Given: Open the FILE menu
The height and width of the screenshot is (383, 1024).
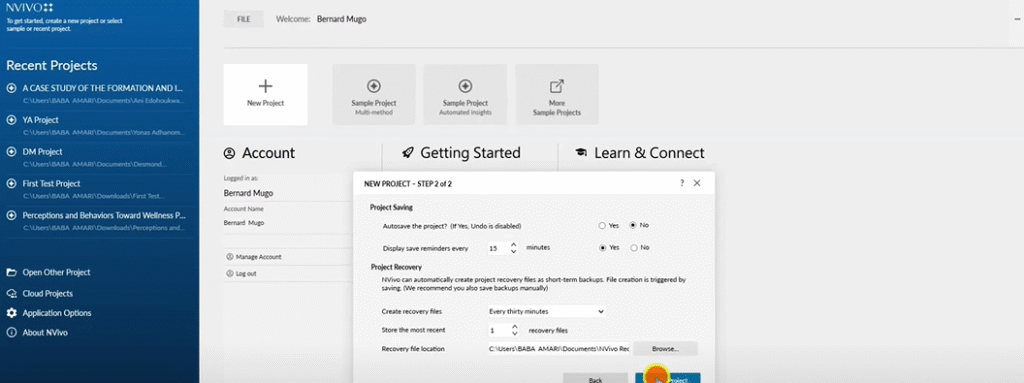Looking at the screenshot, I should [x=244, y=19].
